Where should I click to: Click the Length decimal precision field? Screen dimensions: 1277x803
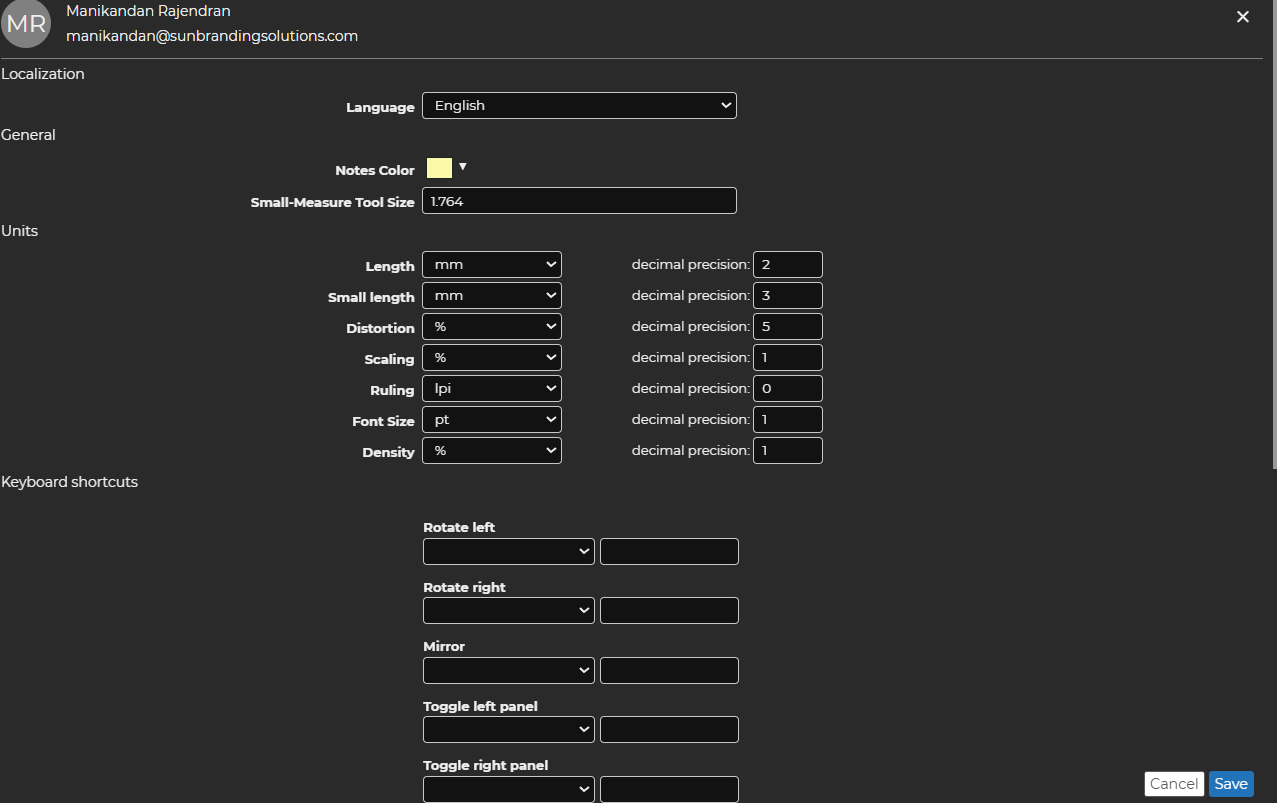[787, 265]
